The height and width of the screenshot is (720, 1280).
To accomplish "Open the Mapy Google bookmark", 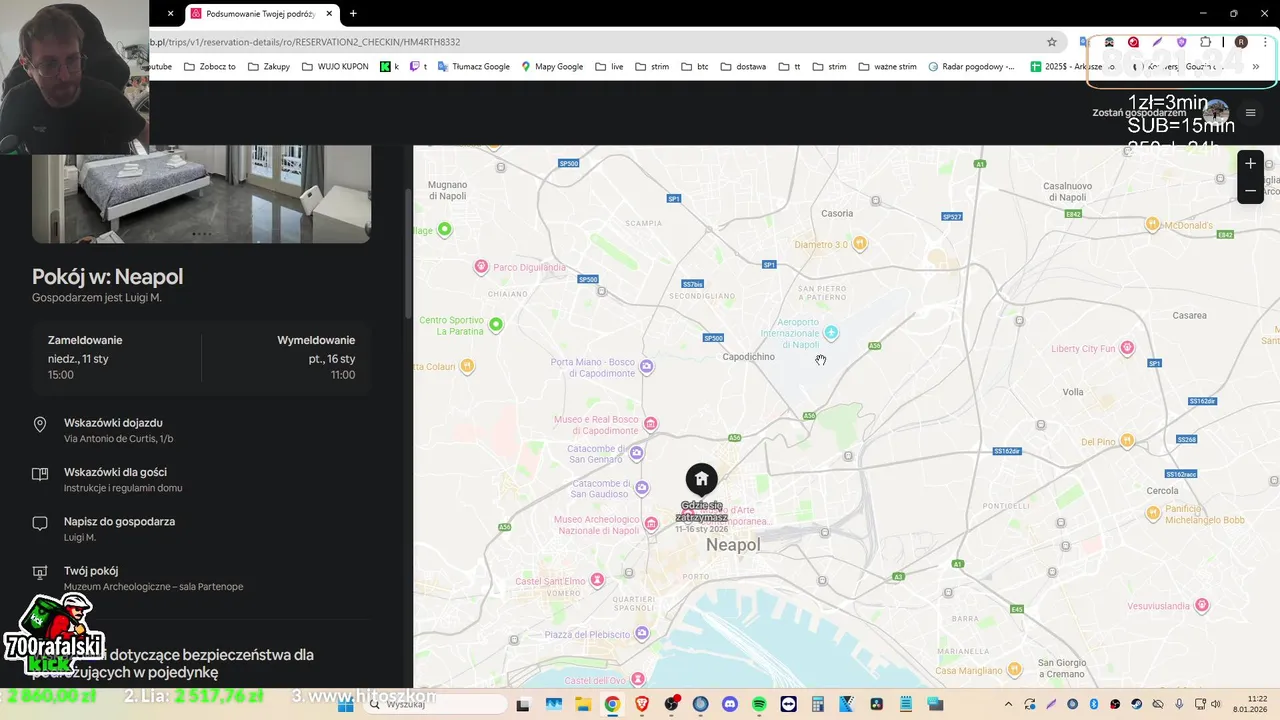I will point(552,67).
